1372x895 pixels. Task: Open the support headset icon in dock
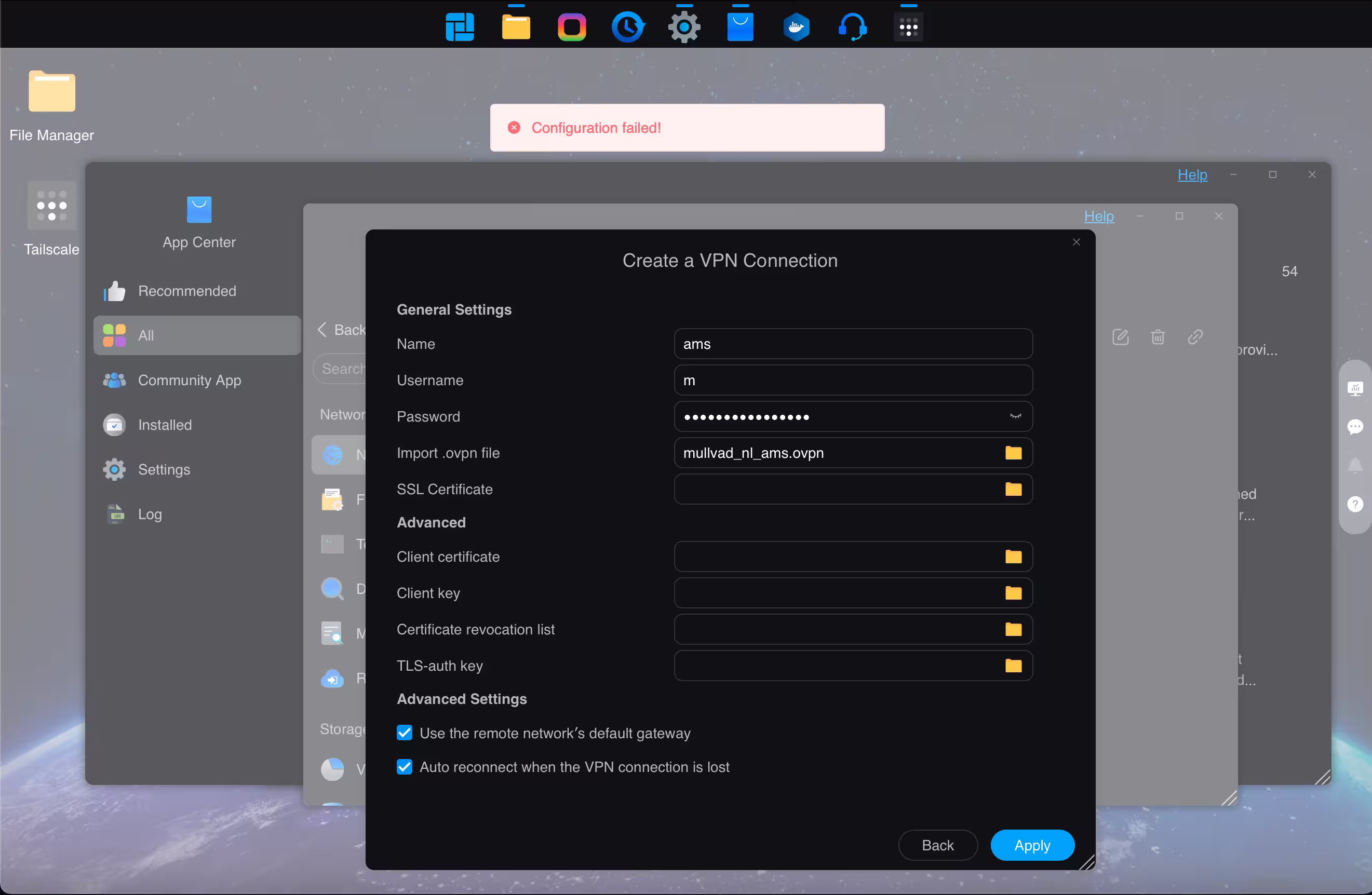[x=852, y=26]
